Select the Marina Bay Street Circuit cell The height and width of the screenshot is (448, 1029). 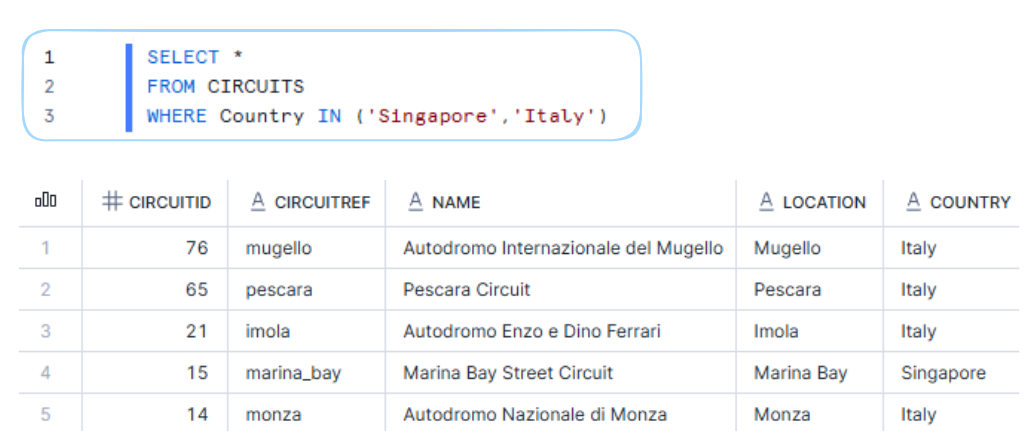pyautogui.click(x=508, y=373)
